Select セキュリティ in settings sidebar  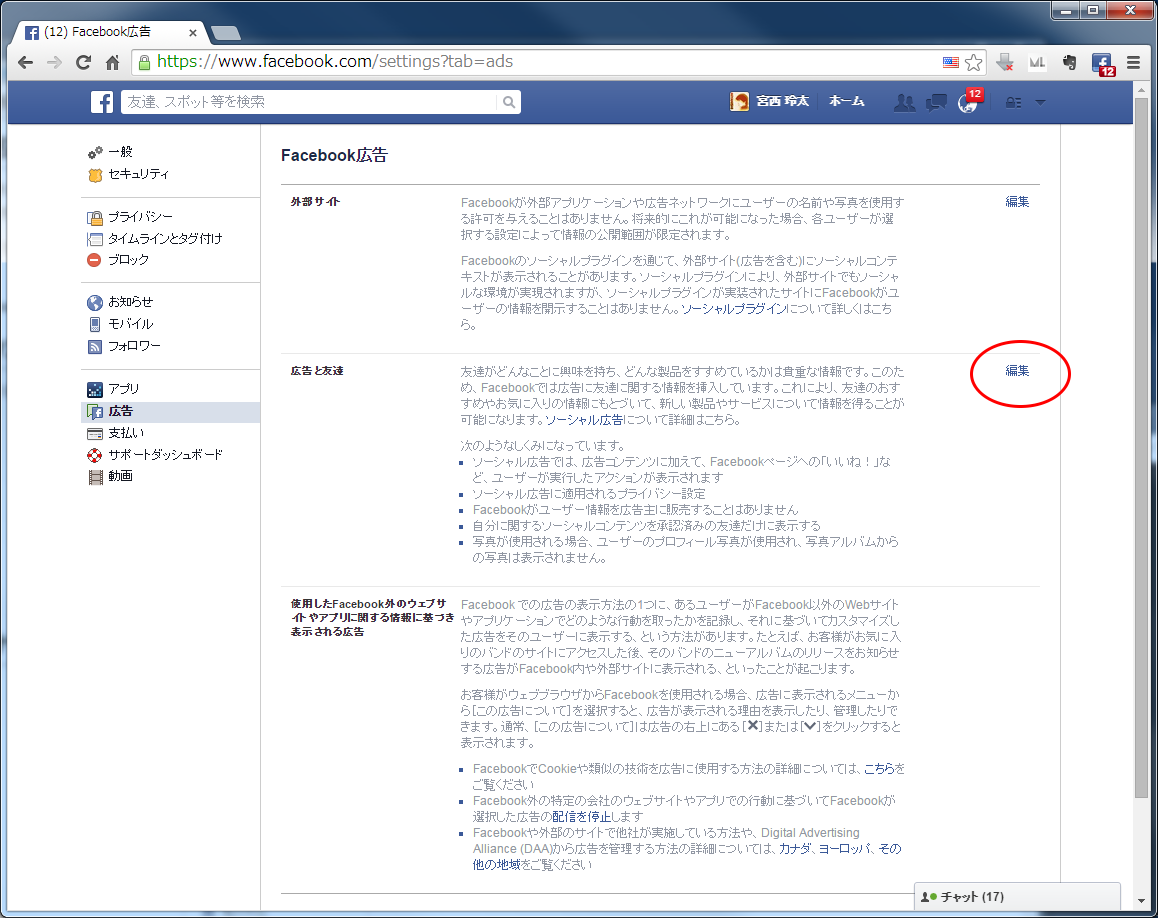click(138, 174)
